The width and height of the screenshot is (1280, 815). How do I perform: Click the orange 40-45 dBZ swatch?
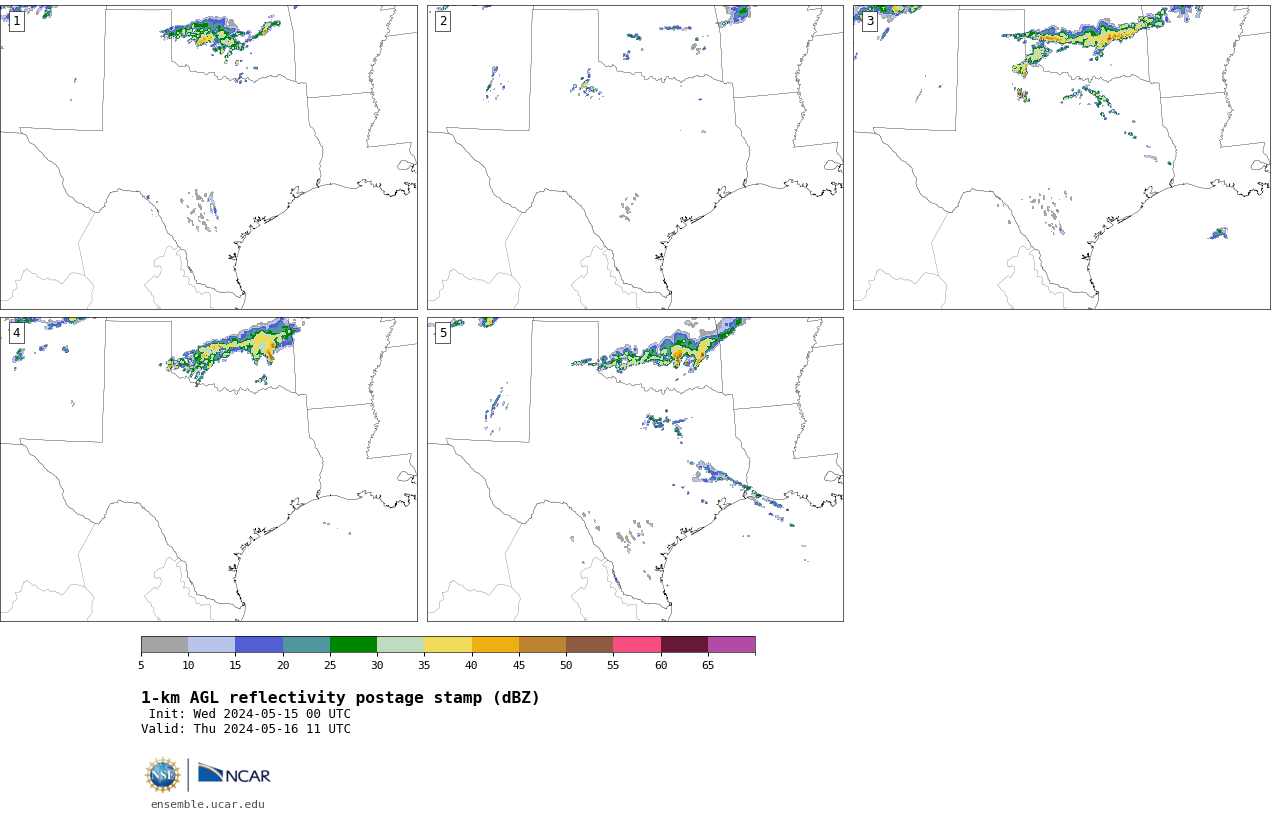click(495, 644)
